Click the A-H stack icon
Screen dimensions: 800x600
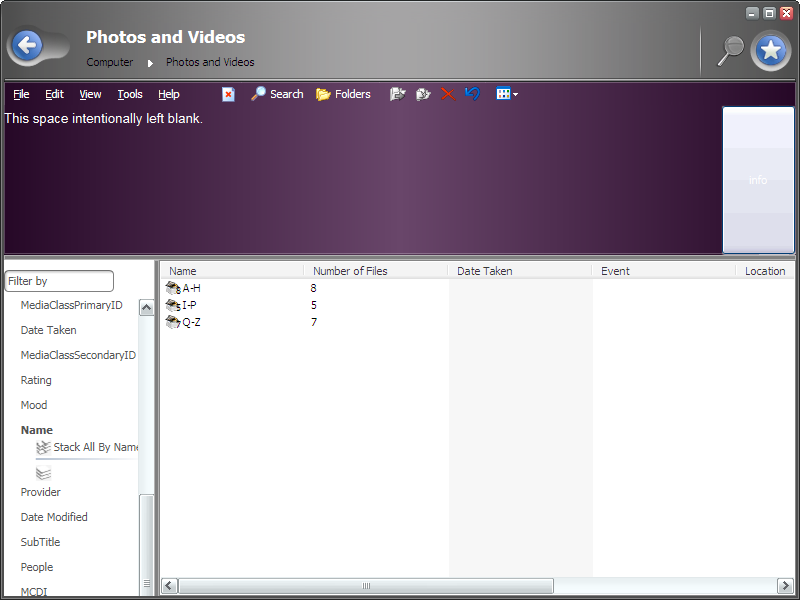coord(173,288)
